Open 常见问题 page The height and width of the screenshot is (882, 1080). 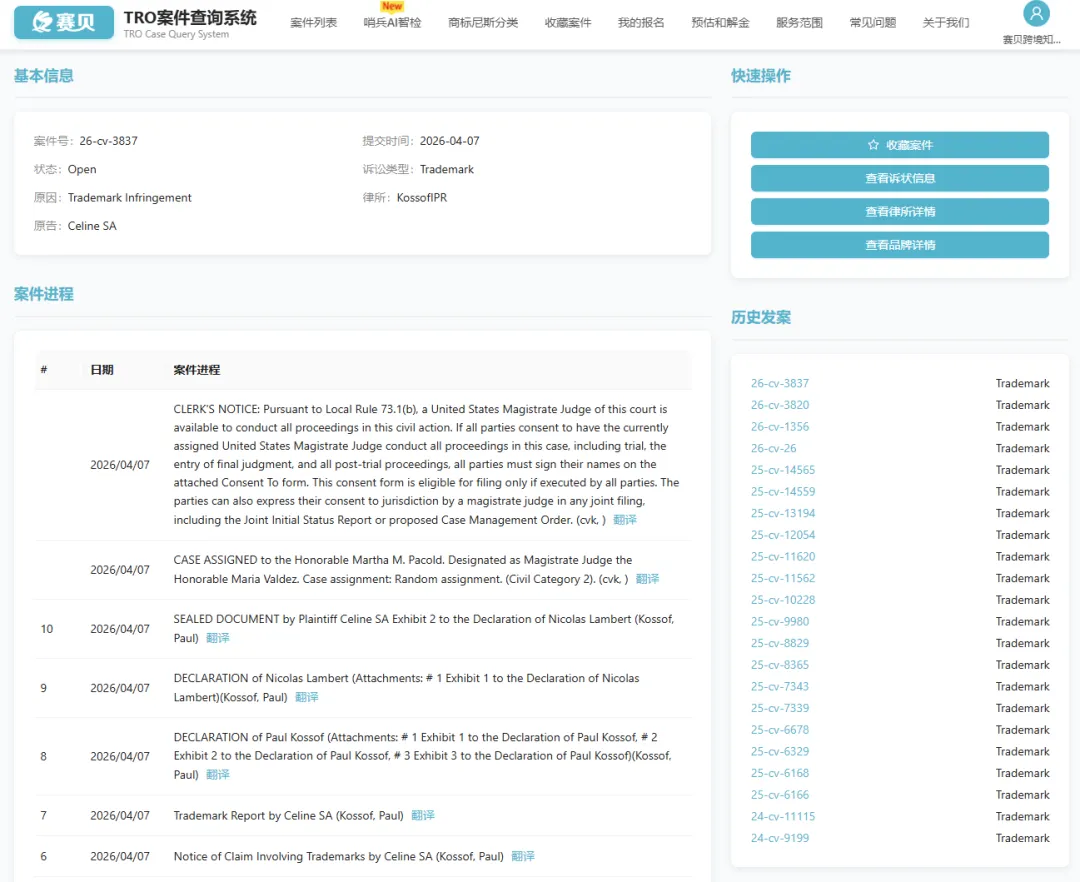click(873, 23)
